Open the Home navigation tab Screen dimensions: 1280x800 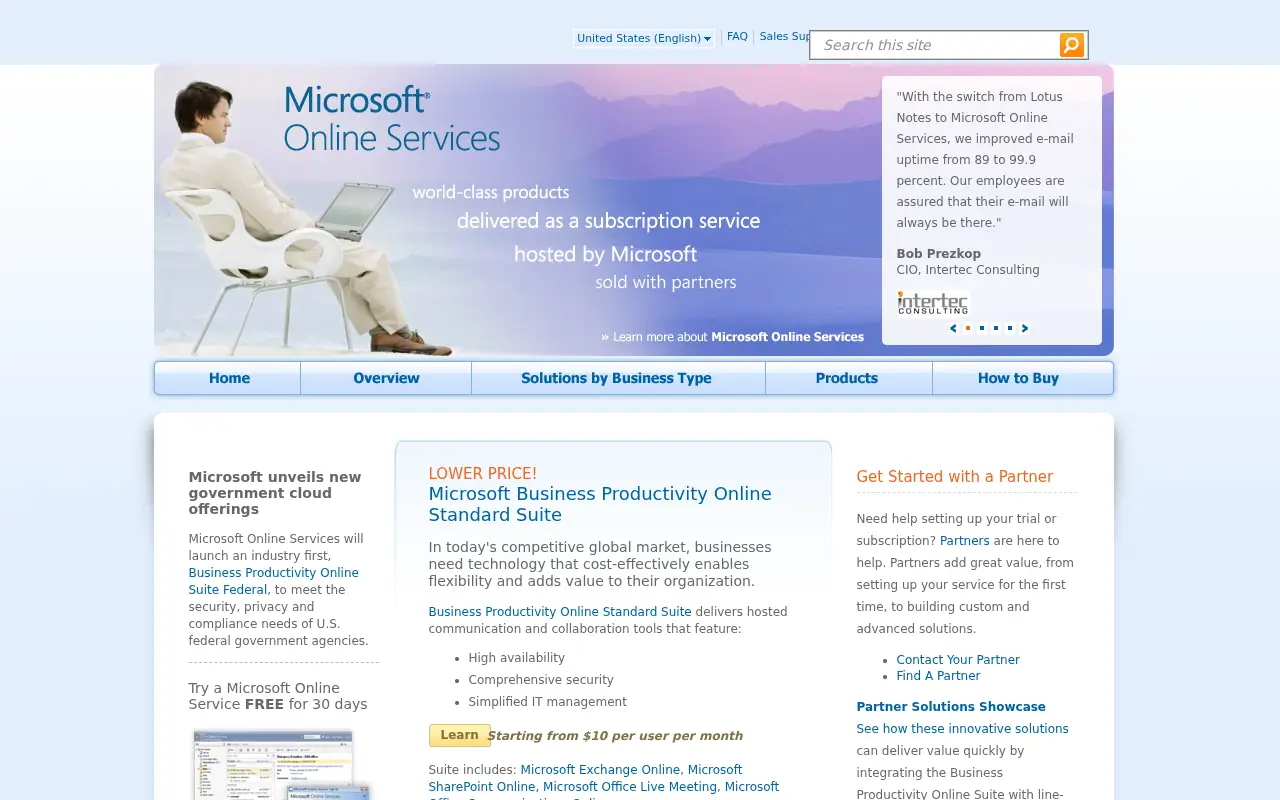[228, 378]
